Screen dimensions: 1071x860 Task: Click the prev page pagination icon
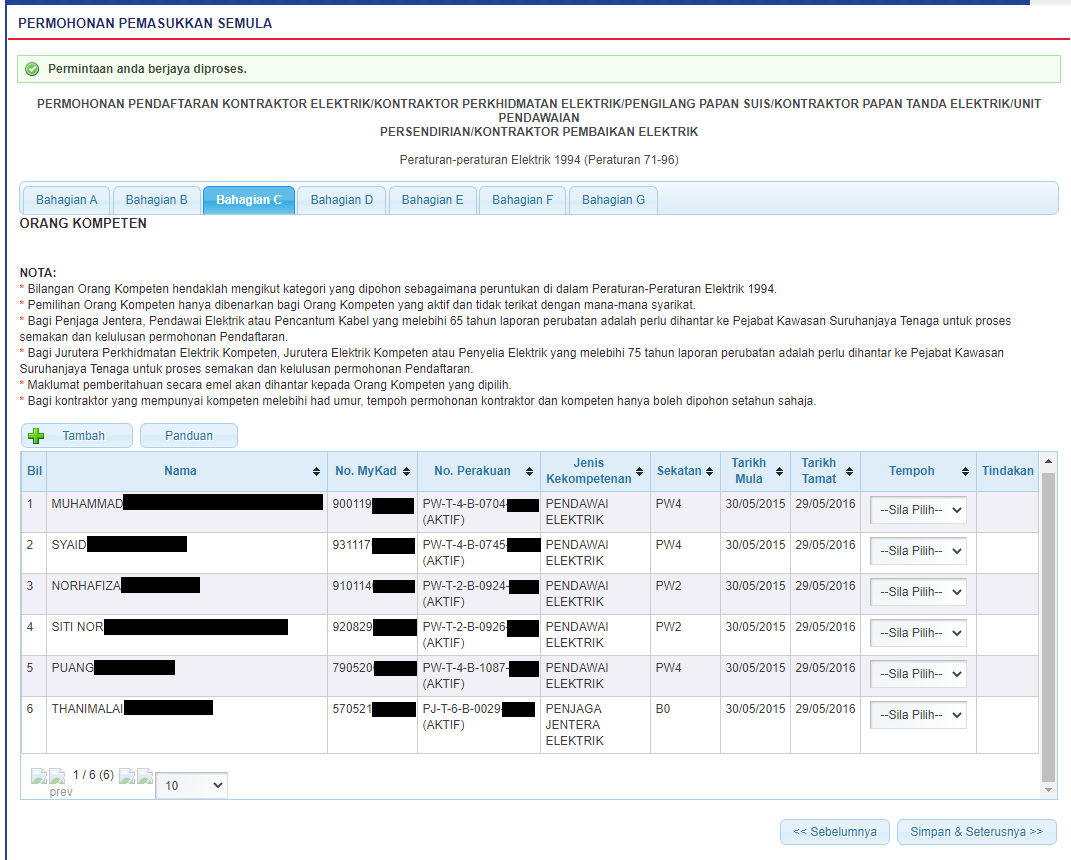[58, 777]
